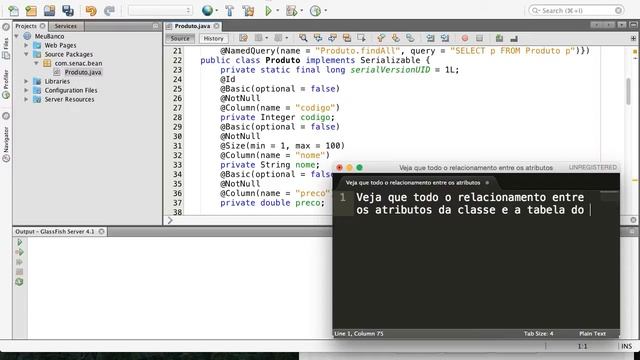Screen dimensions: 640x360
Task: Expand the Server Resources node
Action: pyautogui.click(x=26, y=99)
